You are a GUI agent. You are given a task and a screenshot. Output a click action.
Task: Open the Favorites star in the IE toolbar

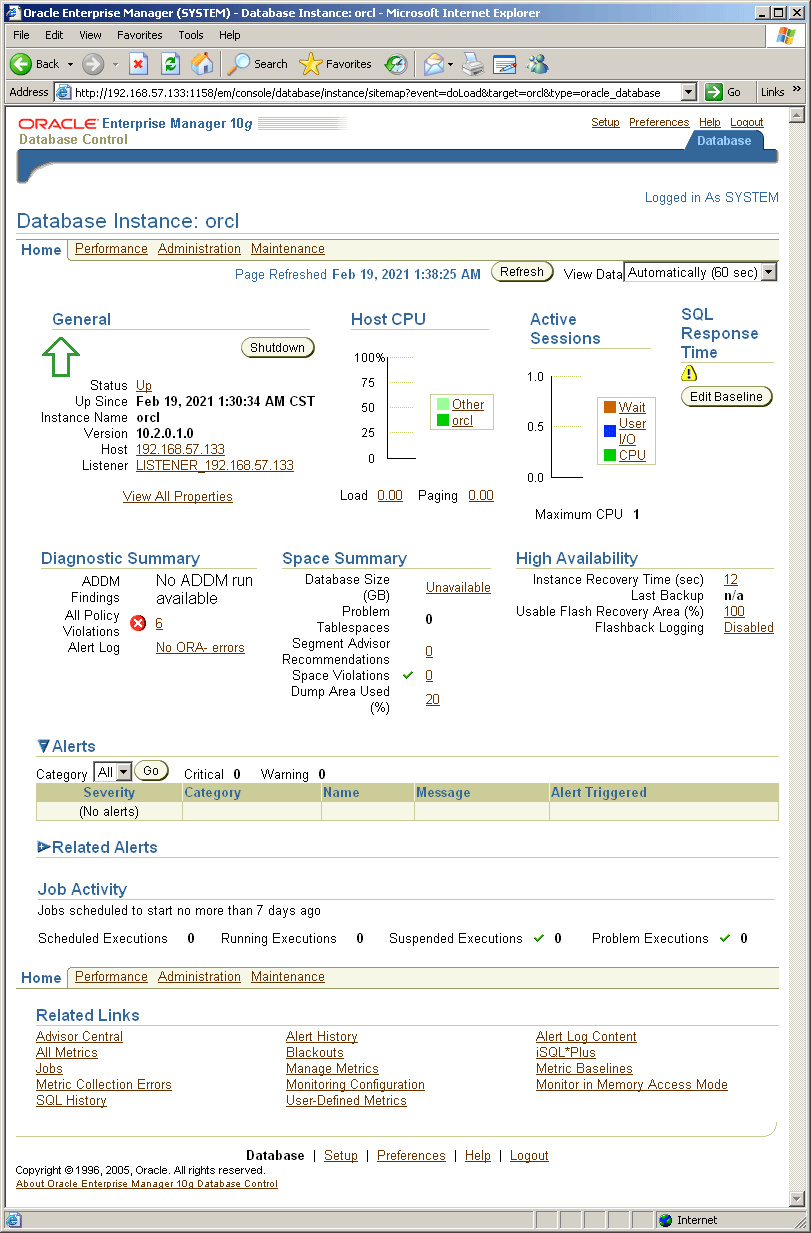coord(337,64)
